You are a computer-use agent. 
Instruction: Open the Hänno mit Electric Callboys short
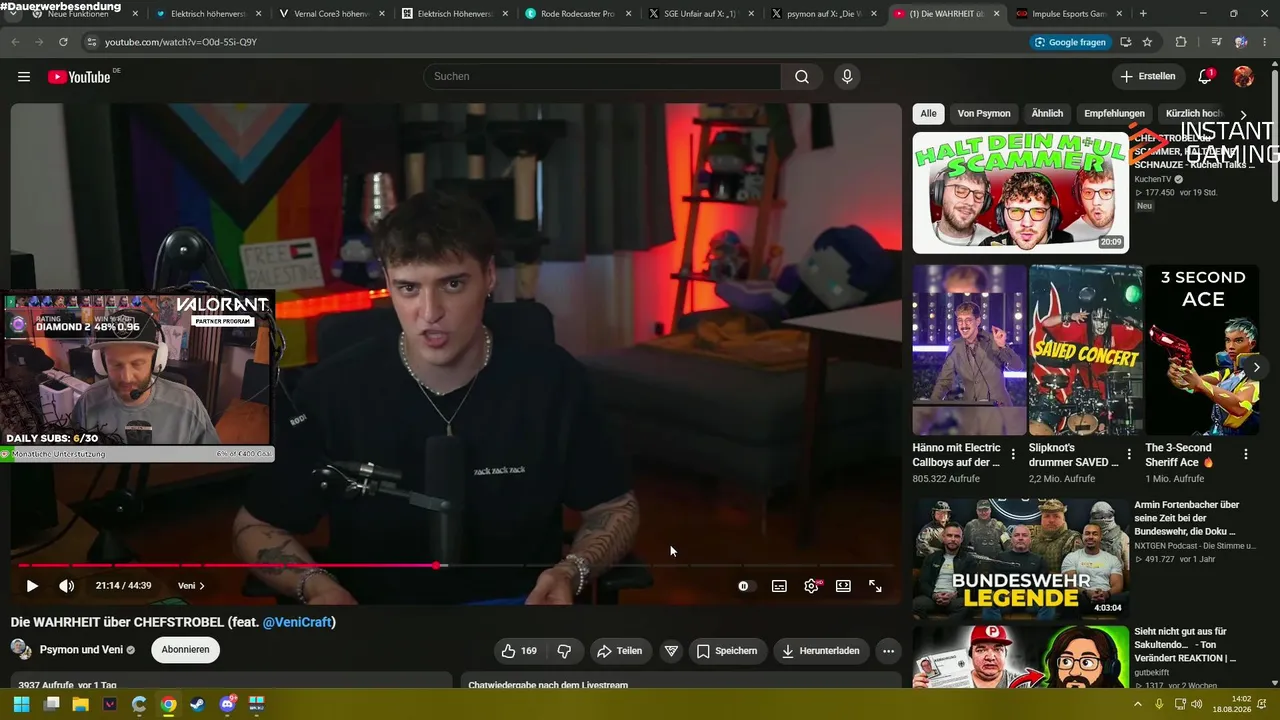pos(969,350)
